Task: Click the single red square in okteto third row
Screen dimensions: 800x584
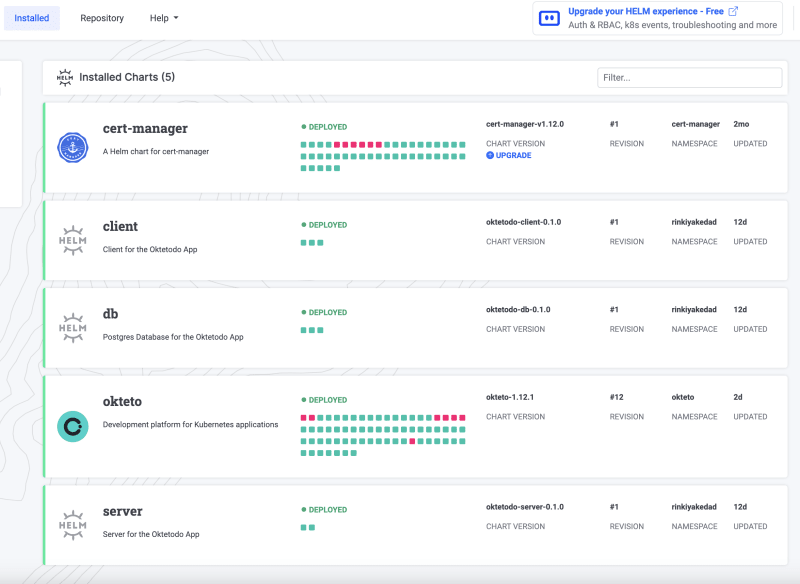Action: pyautogui.click(x=412, y=441)
